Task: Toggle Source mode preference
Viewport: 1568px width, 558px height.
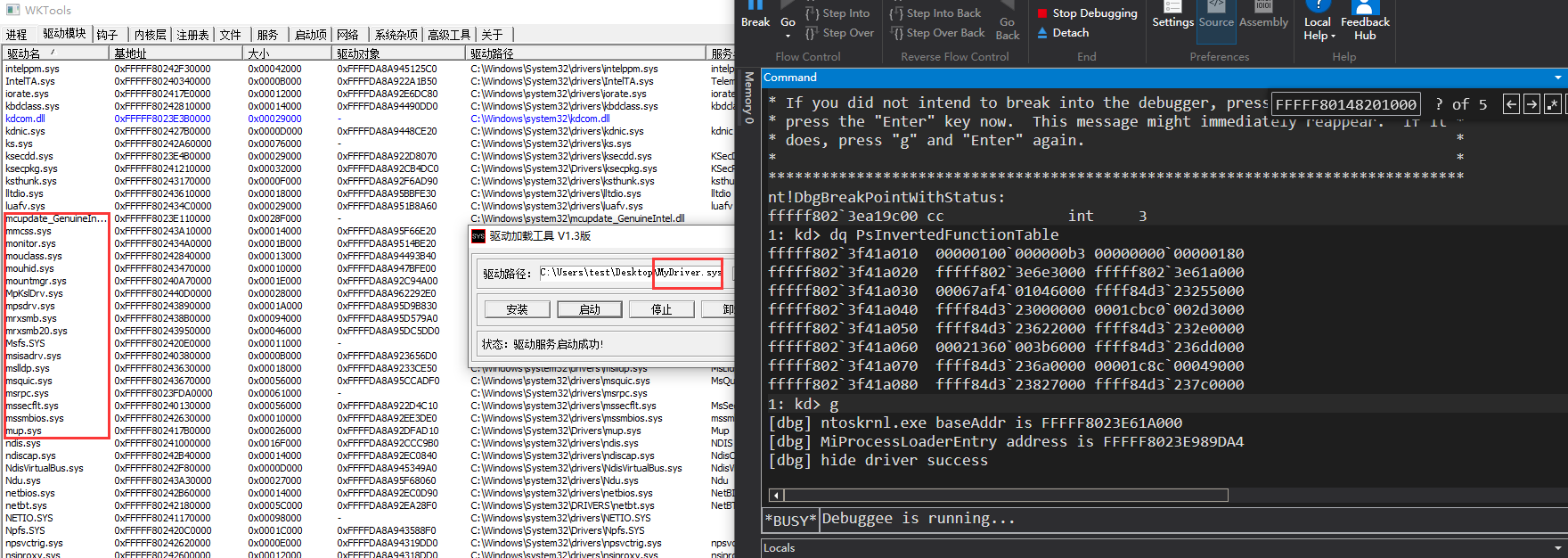Action: tap(1216, 16)
